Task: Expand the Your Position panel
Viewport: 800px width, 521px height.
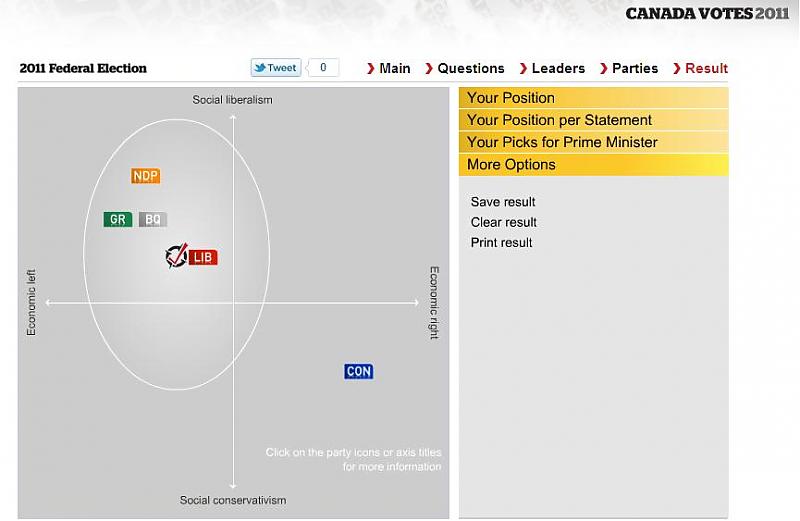Action: coord(593,97)
